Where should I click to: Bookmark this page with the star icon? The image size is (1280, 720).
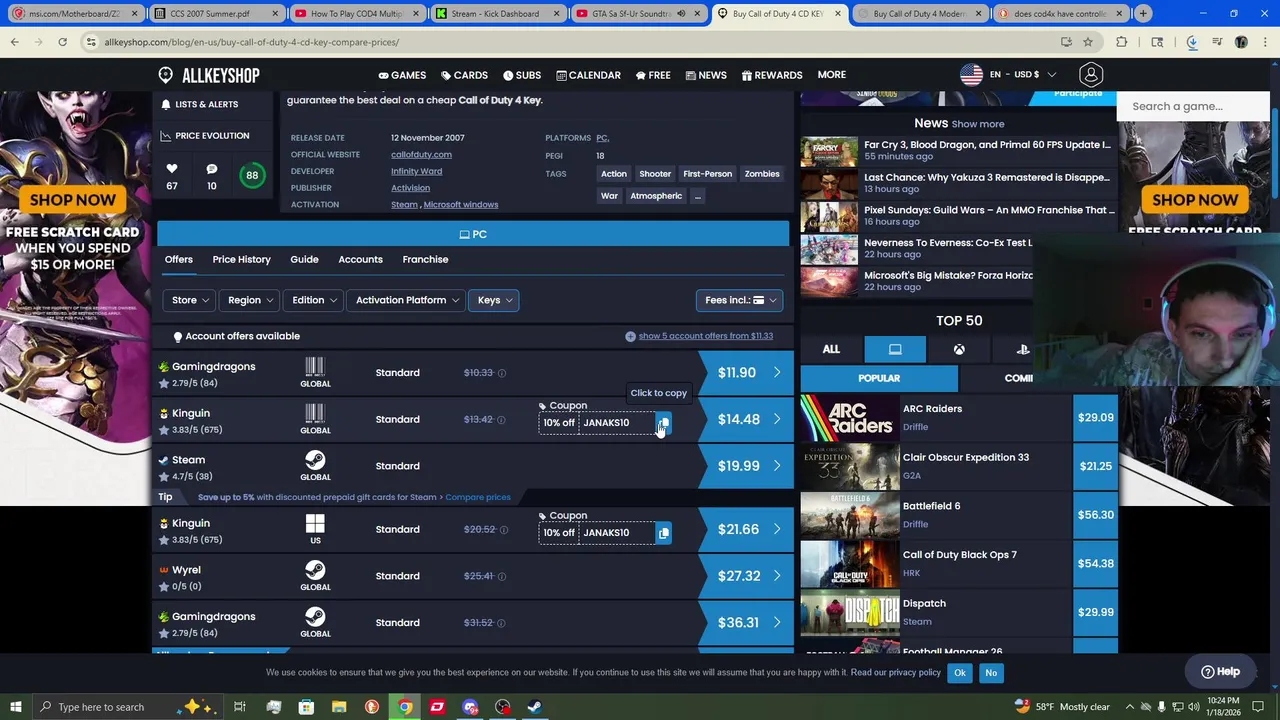(1088, 42)
